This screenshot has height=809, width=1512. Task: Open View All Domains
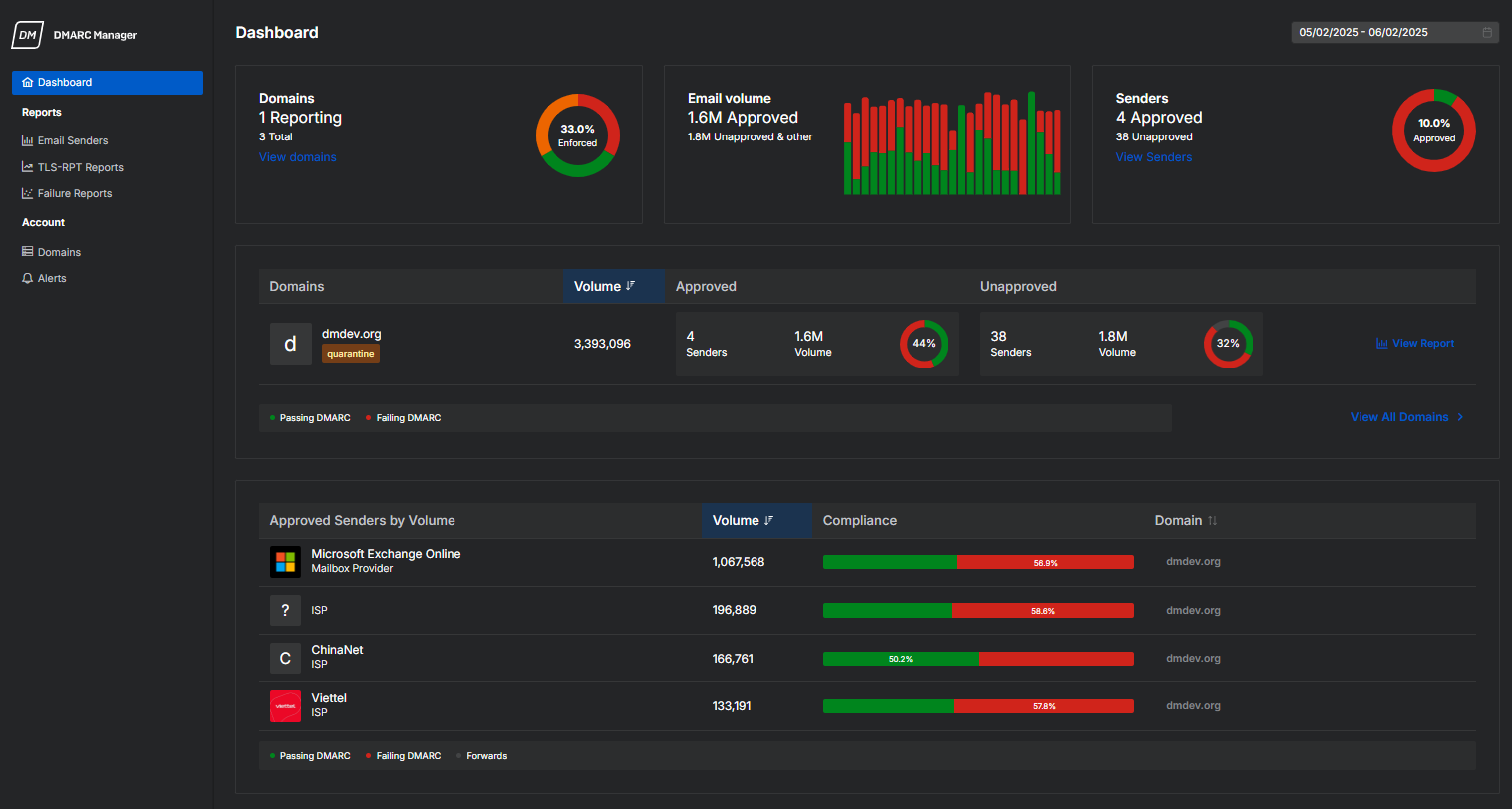point(1399,417)
